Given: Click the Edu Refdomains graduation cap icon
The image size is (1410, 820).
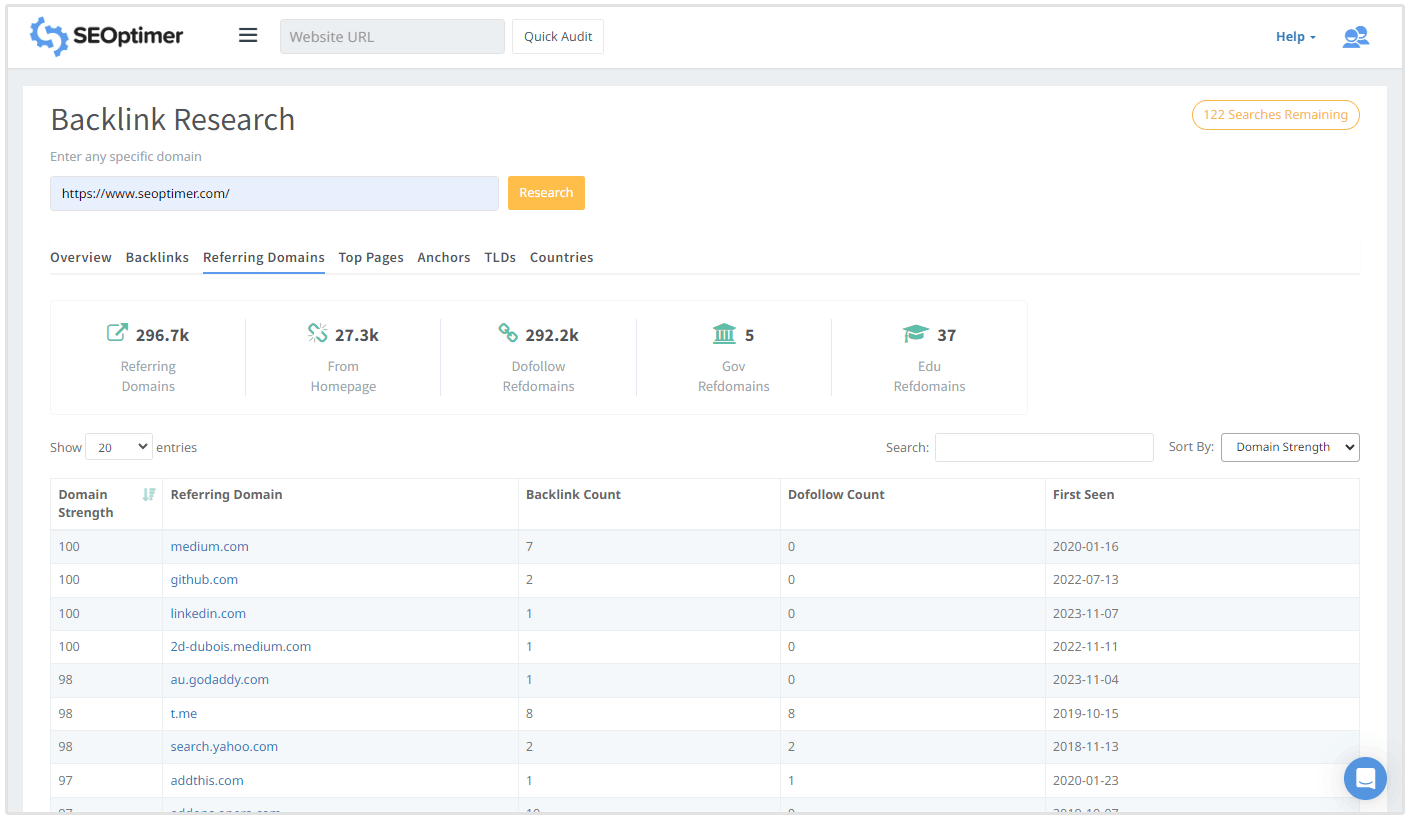Looking at the screenshot, I should 915,333.
